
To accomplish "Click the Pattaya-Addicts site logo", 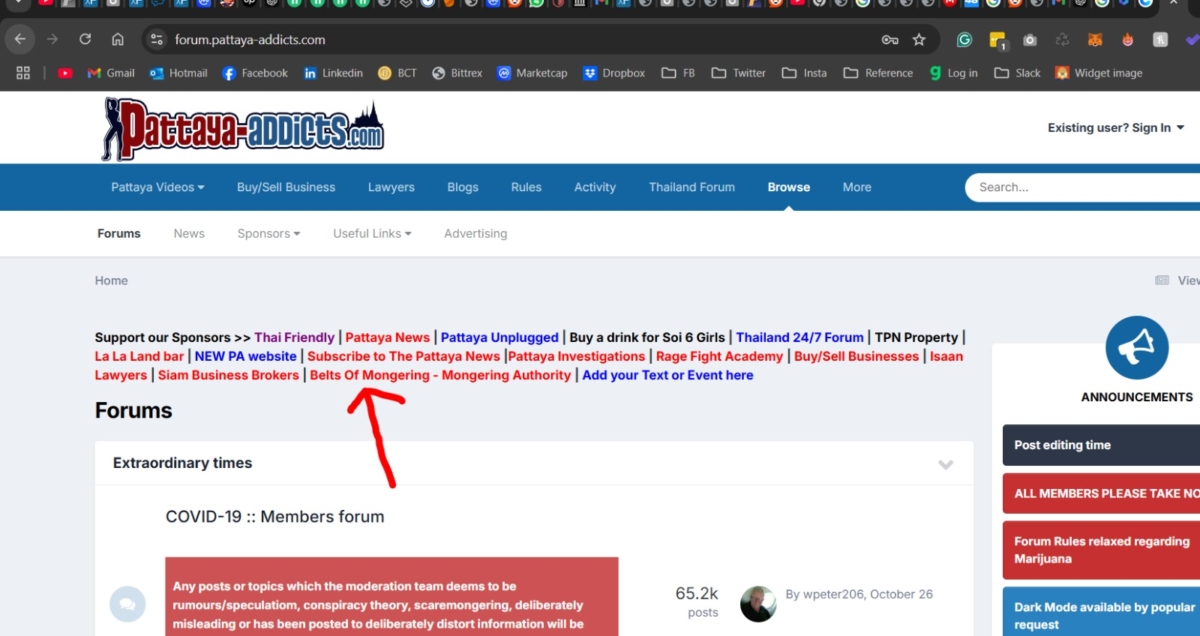I will point(243,128).
